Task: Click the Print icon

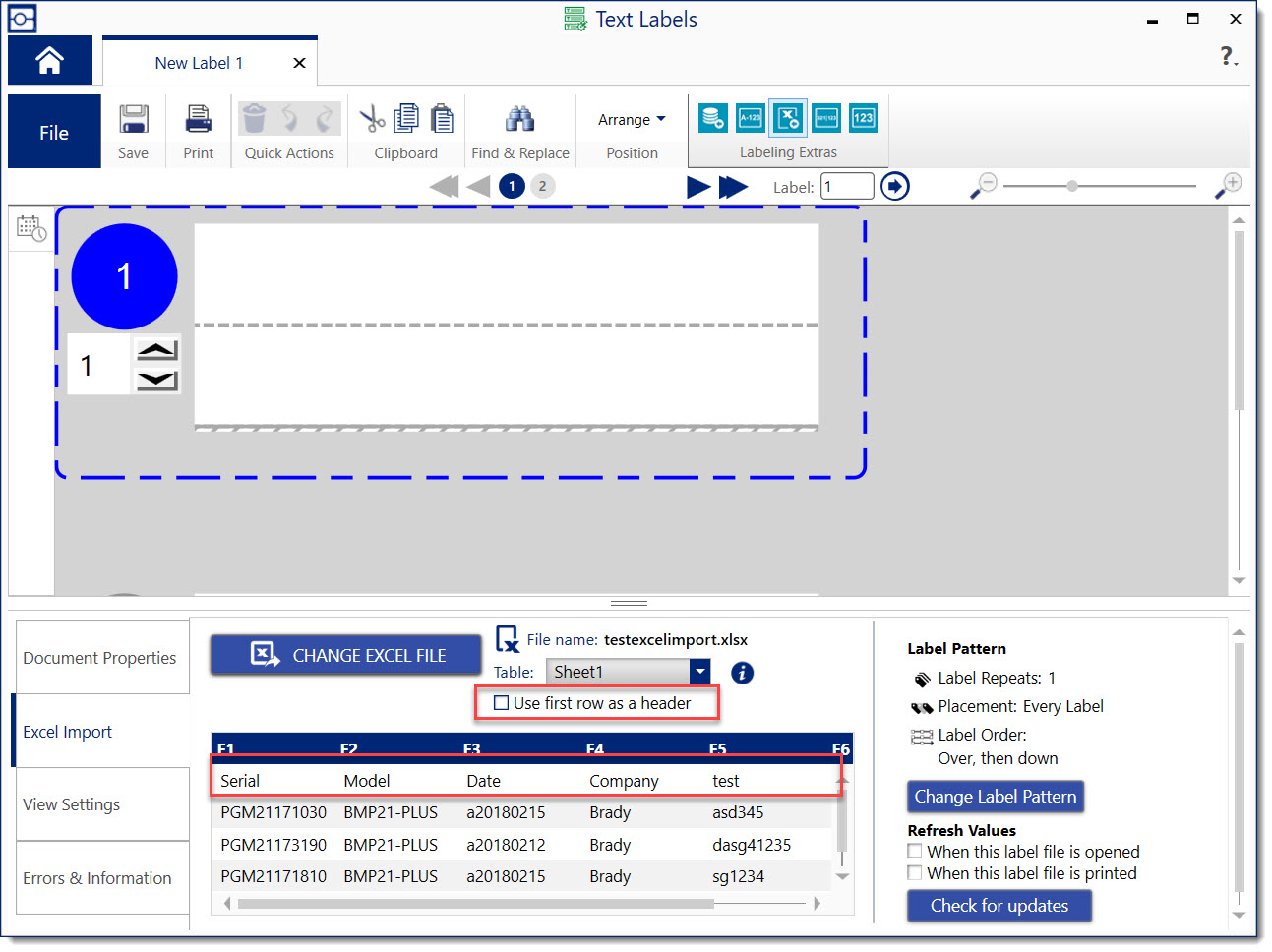Action: pos(198,120)
